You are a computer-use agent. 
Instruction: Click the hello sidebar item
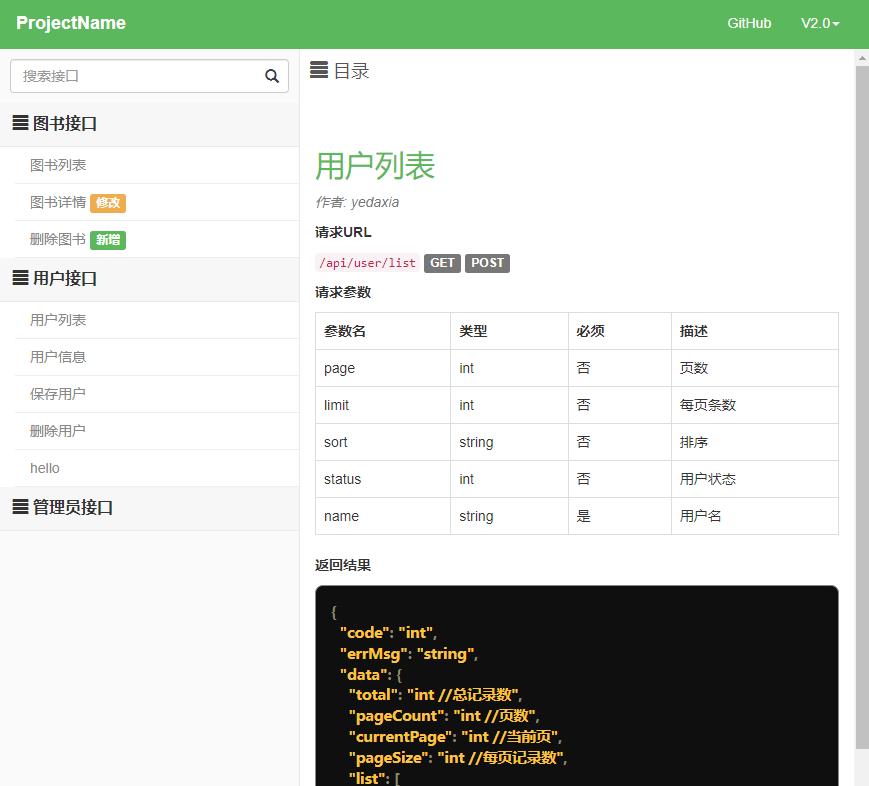click(x=43, y=467)
